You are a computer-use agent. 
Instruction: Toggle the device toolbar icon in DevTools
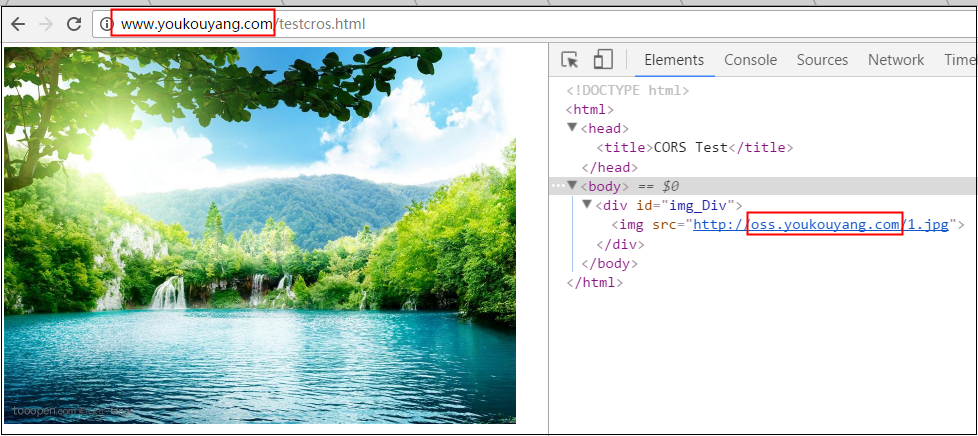click(603, 59)
